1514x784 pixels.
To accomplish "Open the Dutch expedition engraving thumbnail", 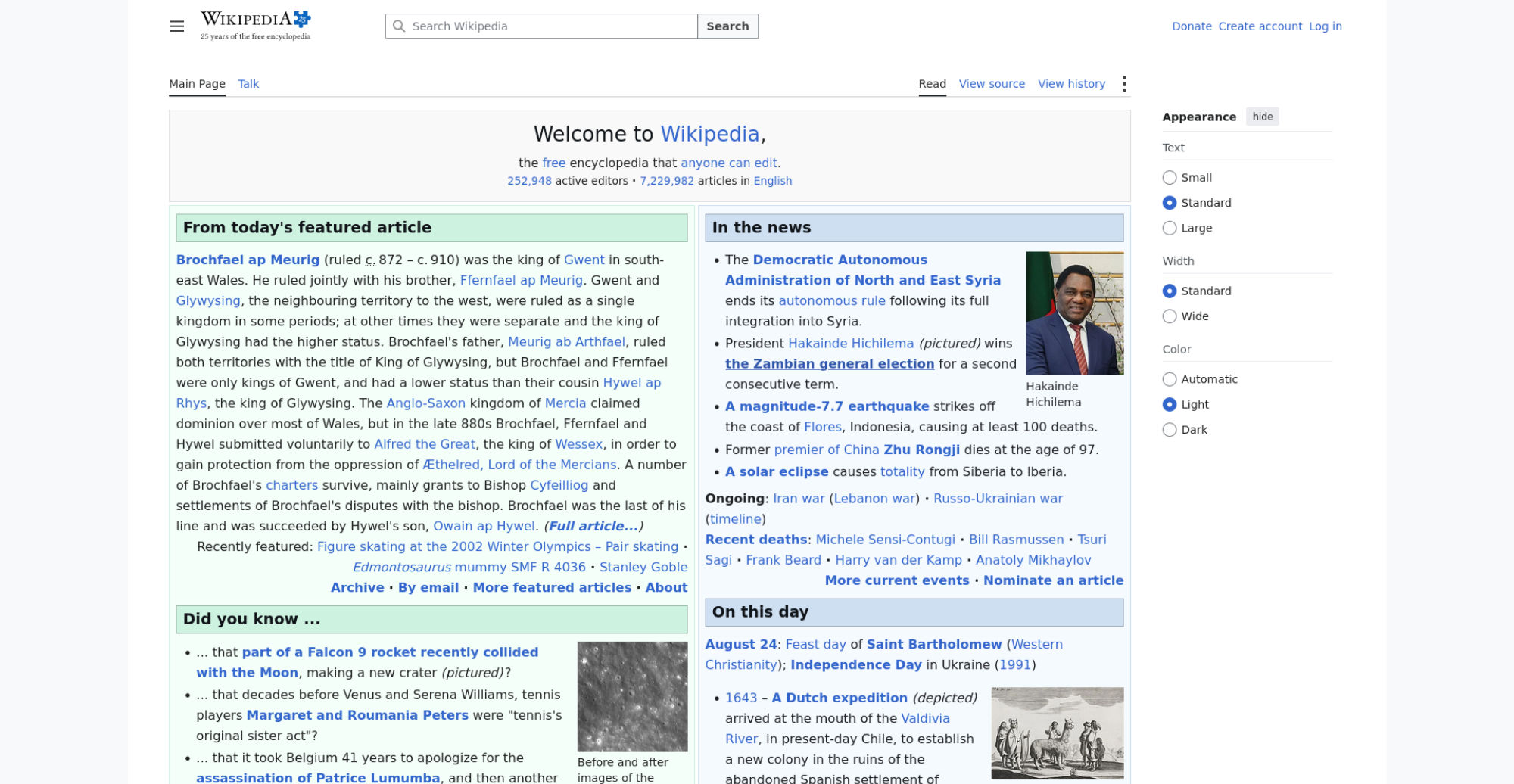I will [1057, 733].
